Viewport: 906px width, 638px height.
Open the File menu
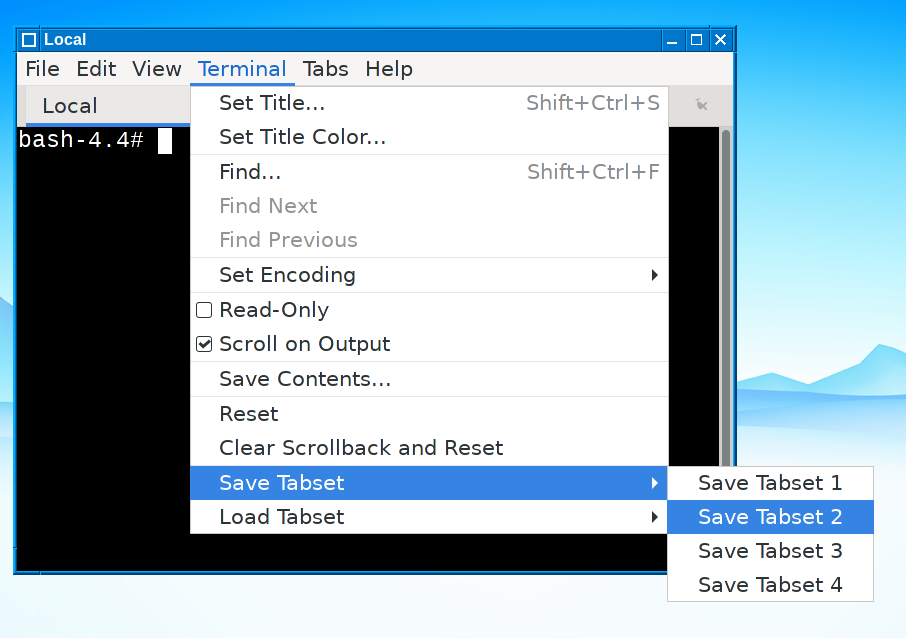coord(42,69)
